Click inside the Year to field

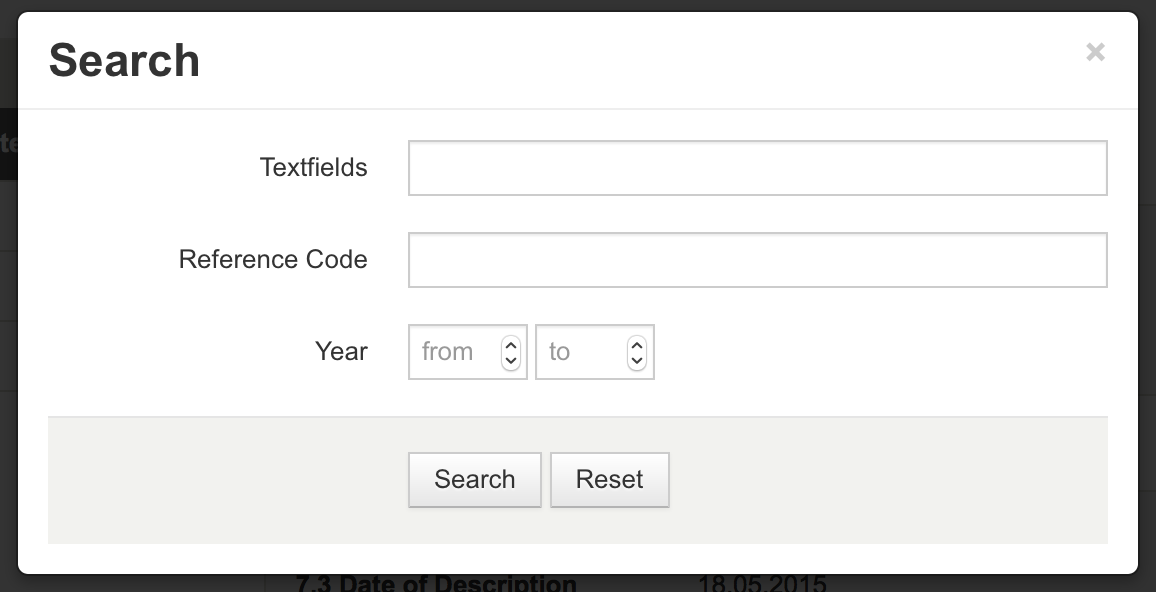click(x=580, y=352)
